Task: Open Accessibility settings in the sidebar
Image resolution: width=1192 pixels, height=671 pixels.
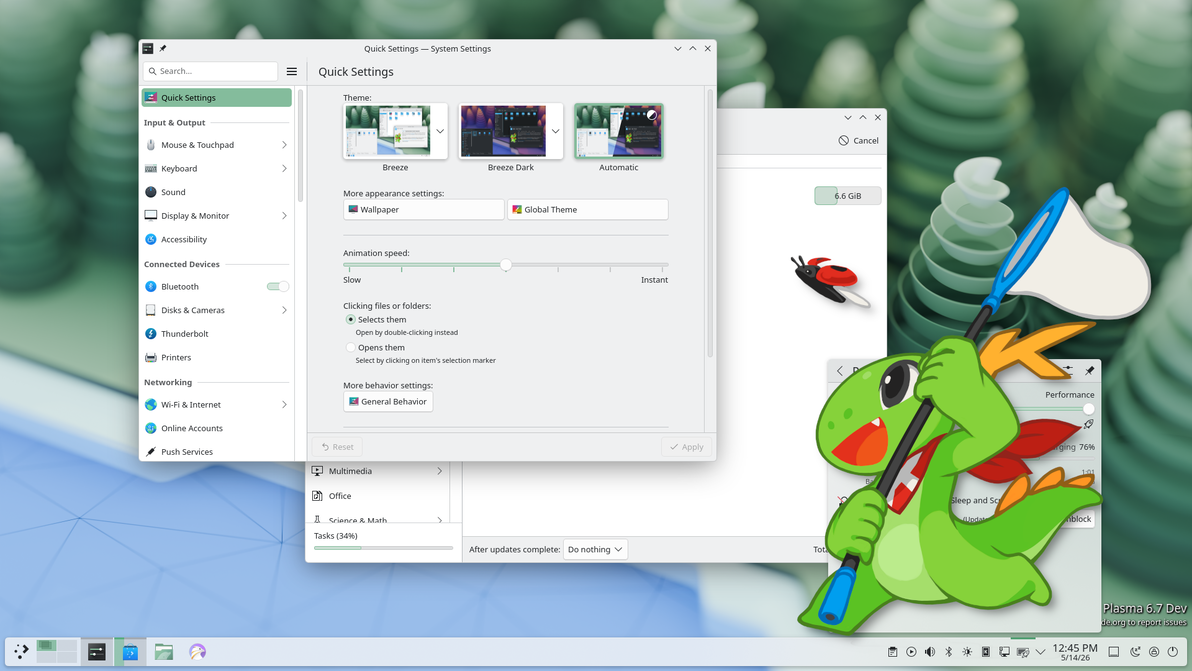Action: coord(217,239)
